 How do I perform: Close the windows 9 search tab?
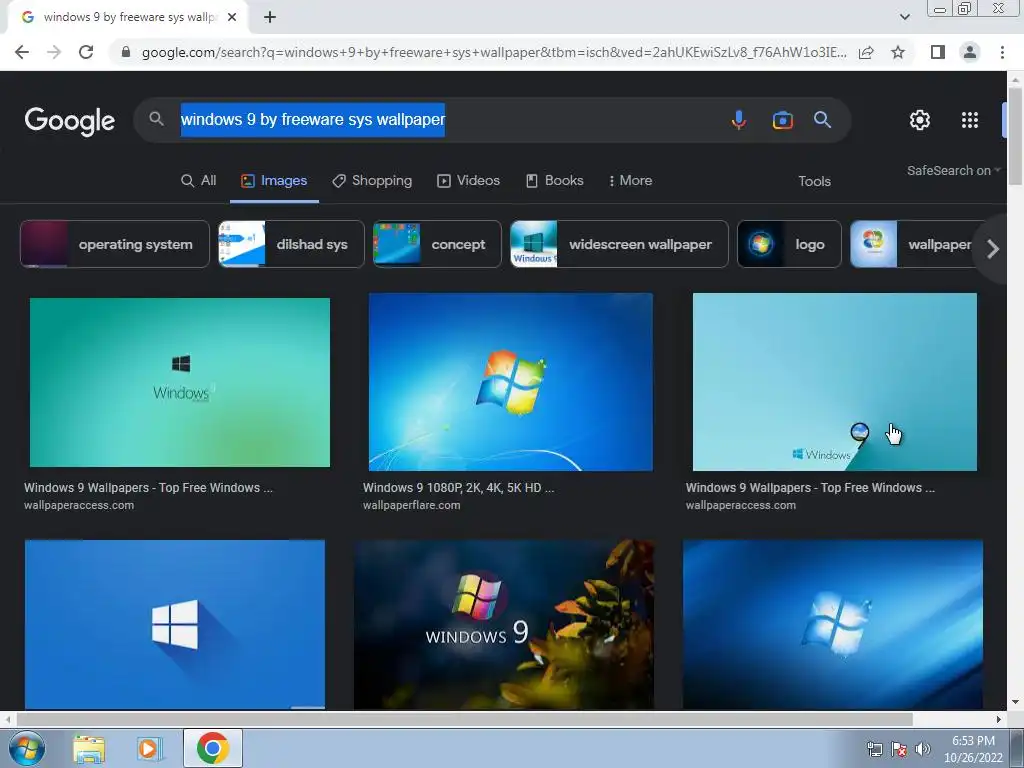[x=232, y=17]
